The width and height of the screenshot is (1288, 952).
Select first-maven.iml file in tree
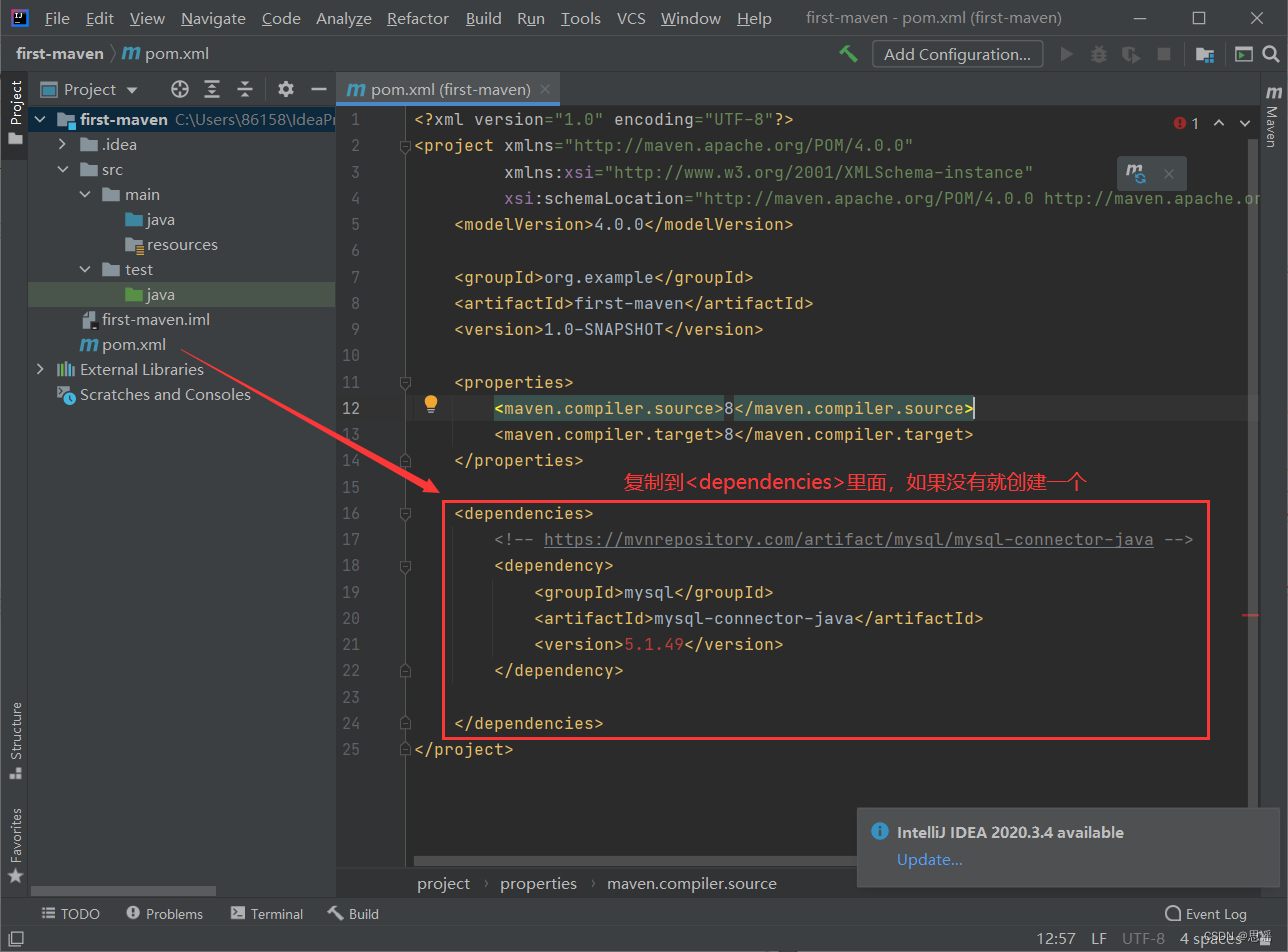tap(155, 319)
